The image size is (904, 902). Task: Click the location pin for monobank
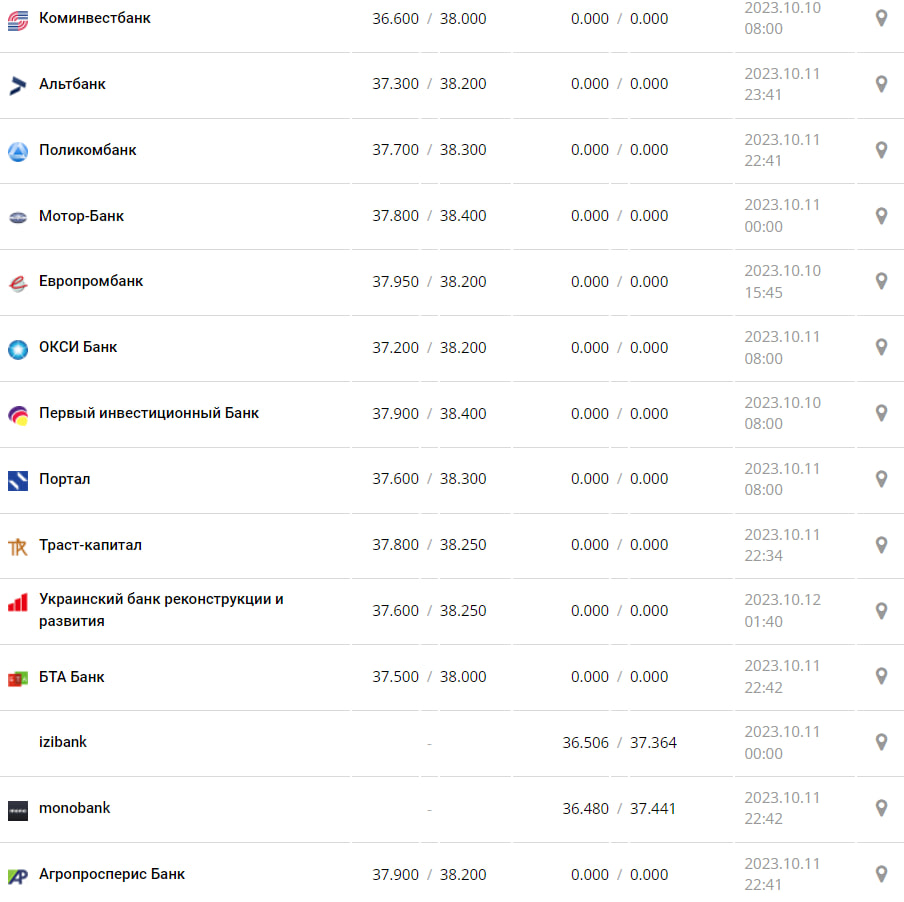(881, 808)
